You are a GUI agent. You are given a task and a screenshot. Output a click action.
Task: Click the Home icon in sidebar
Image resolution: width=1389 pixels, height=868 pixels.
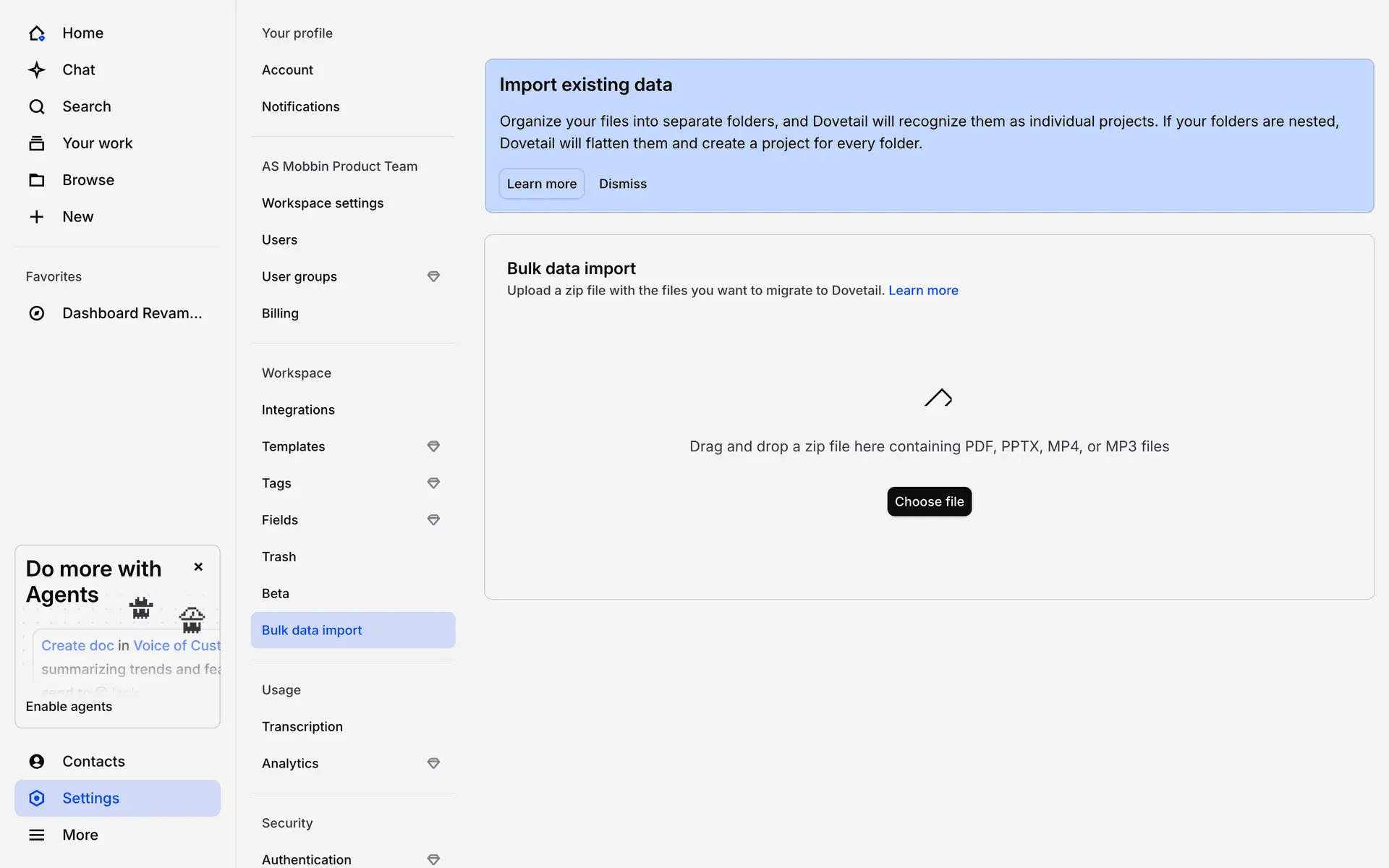37,33
